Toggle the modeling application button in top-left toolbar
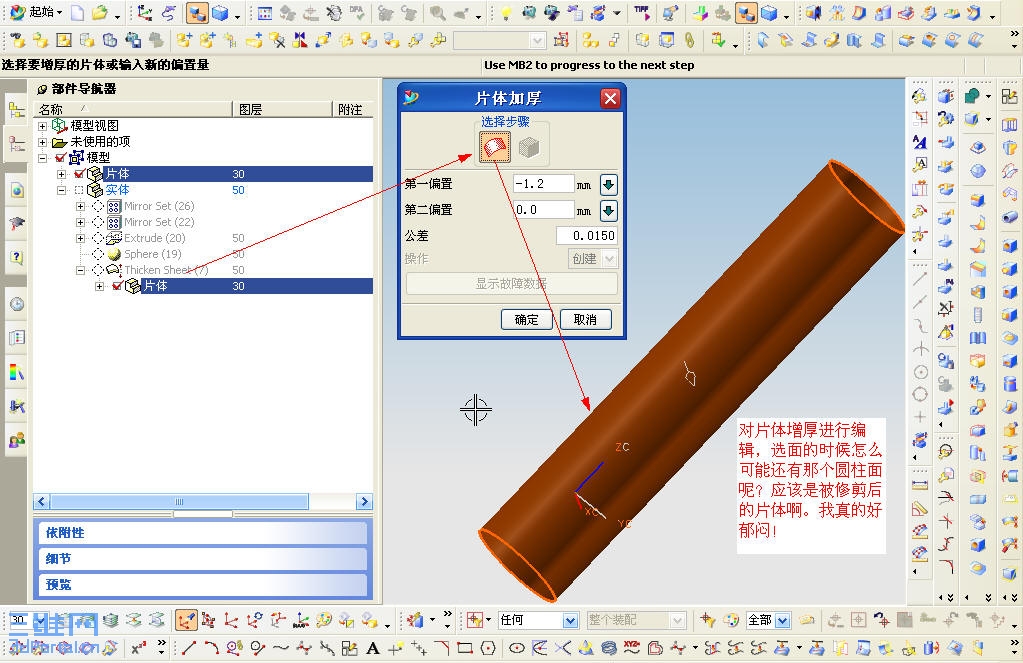This screenshot has width=1023, height=663. click(x=196, y=12)
